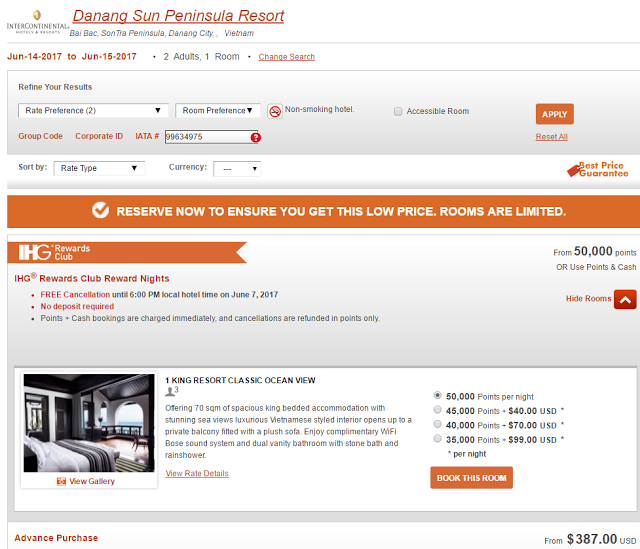640x549 pixels.
Task: Click the BOOK THIS ROOM button
Action: (471, 478)
